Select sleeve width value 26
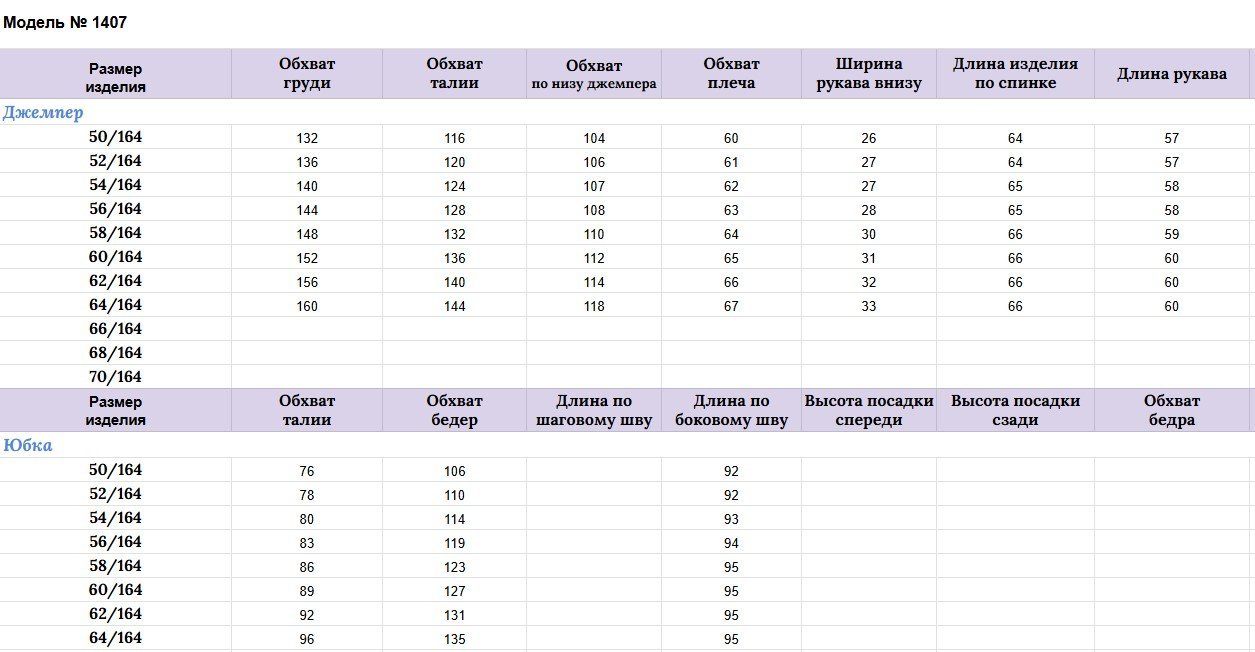 (868, 138)
